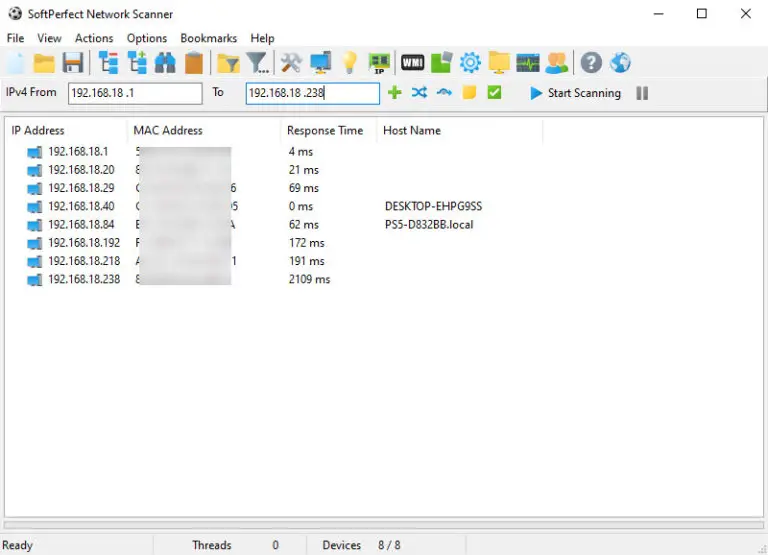Sort by Response Time column header
768x555 pixels.
click(325, 130)
